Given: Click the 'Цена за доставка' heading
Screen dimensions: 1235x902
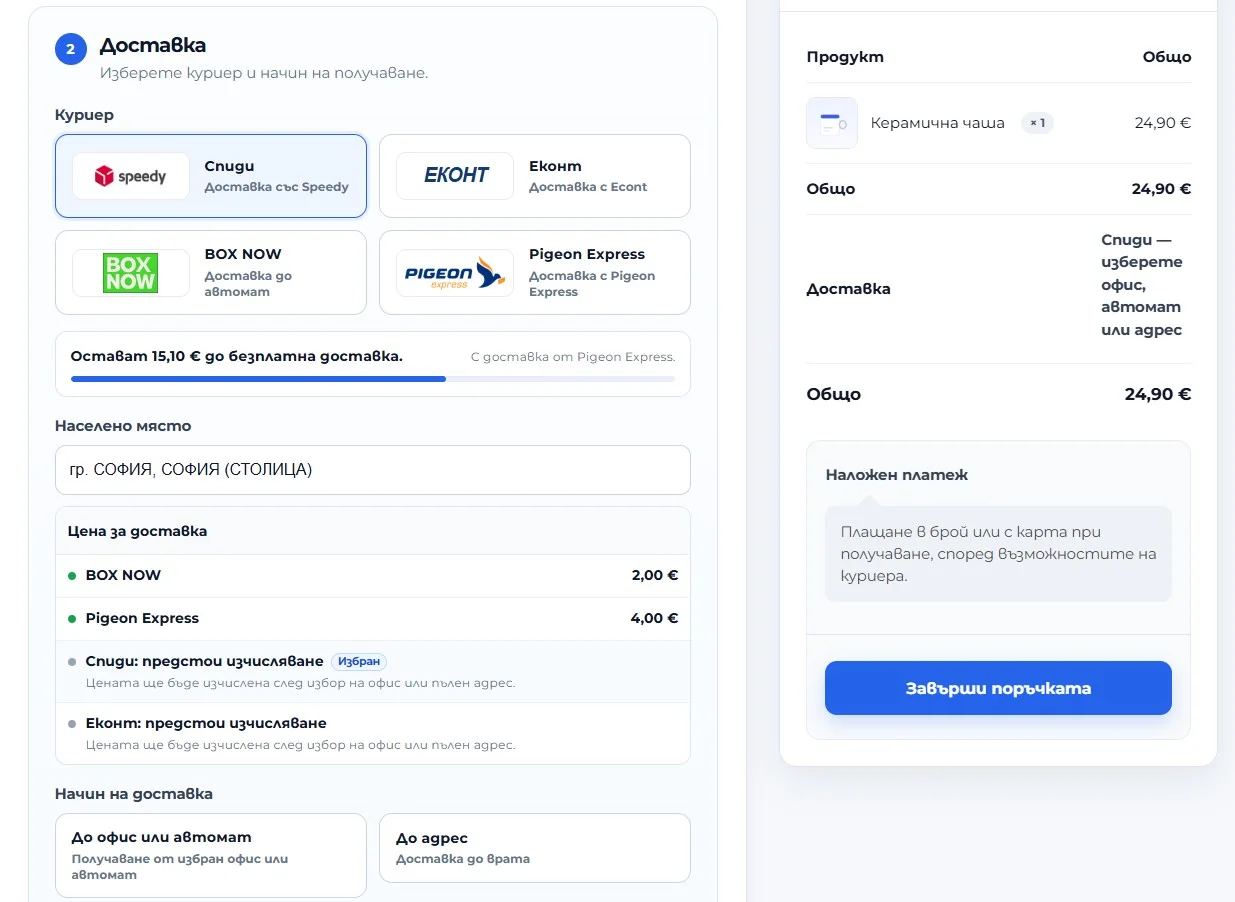Looking at the screenshot, I should pyautogui.click(x=137, y=531).
